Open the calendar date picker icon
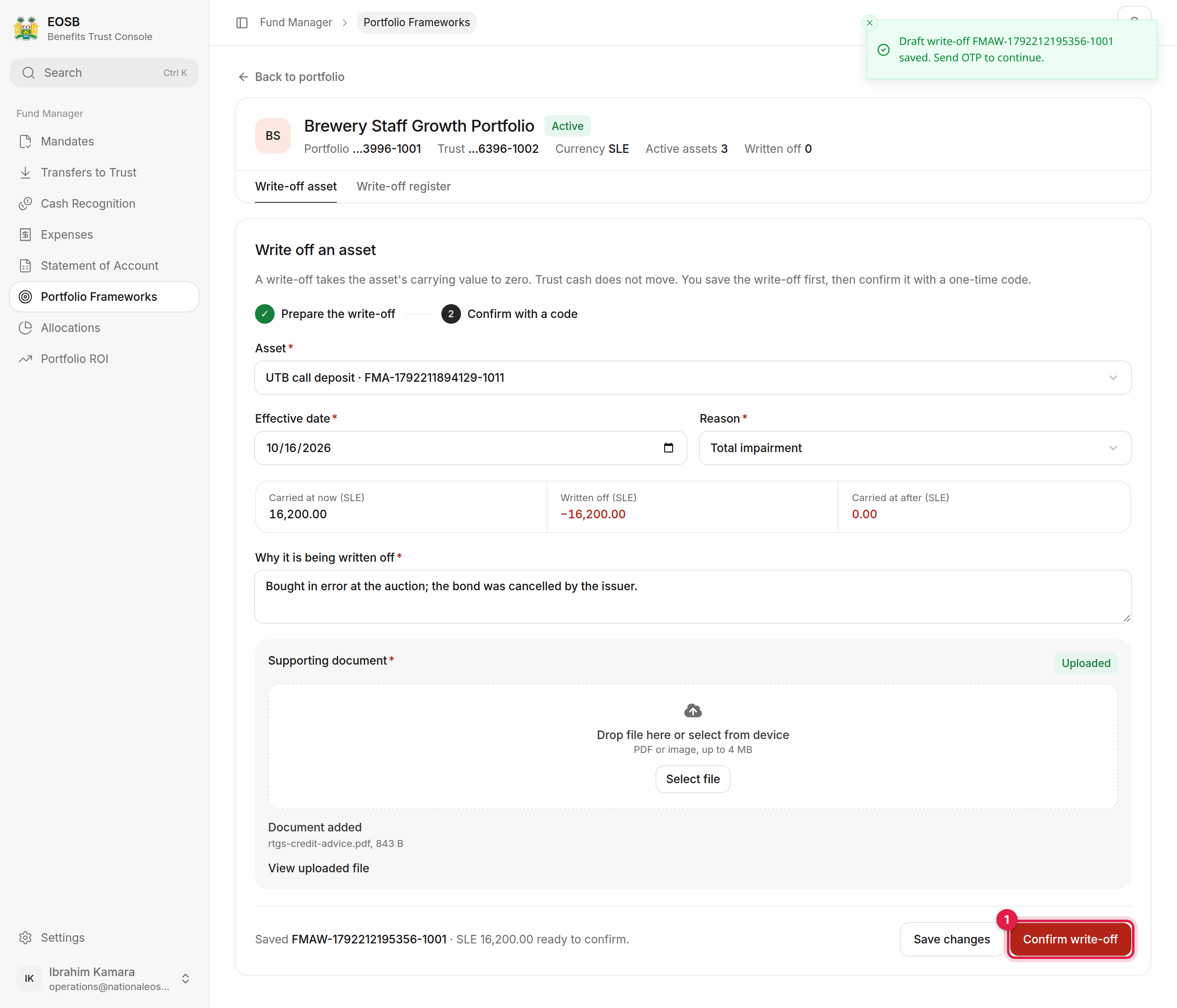This screenshot has height=1008, width=1177. (x=669, y=448)
